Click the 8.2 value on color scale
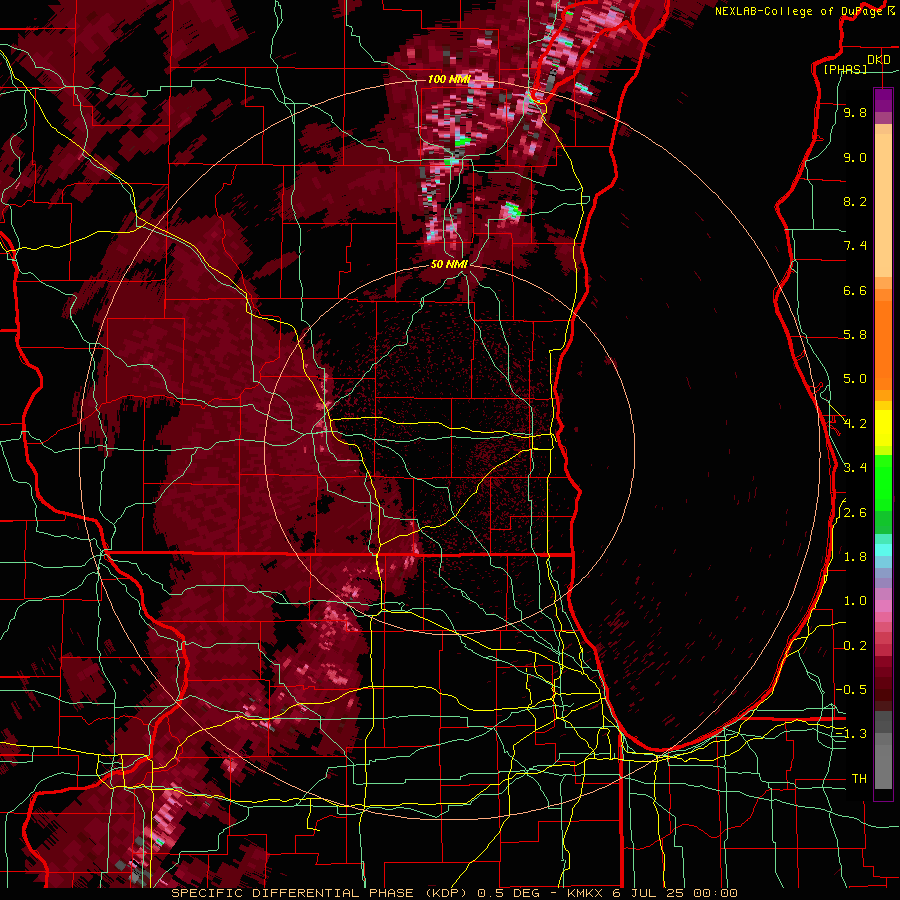Viewport: 900px width, 900px height. (855, 201)
